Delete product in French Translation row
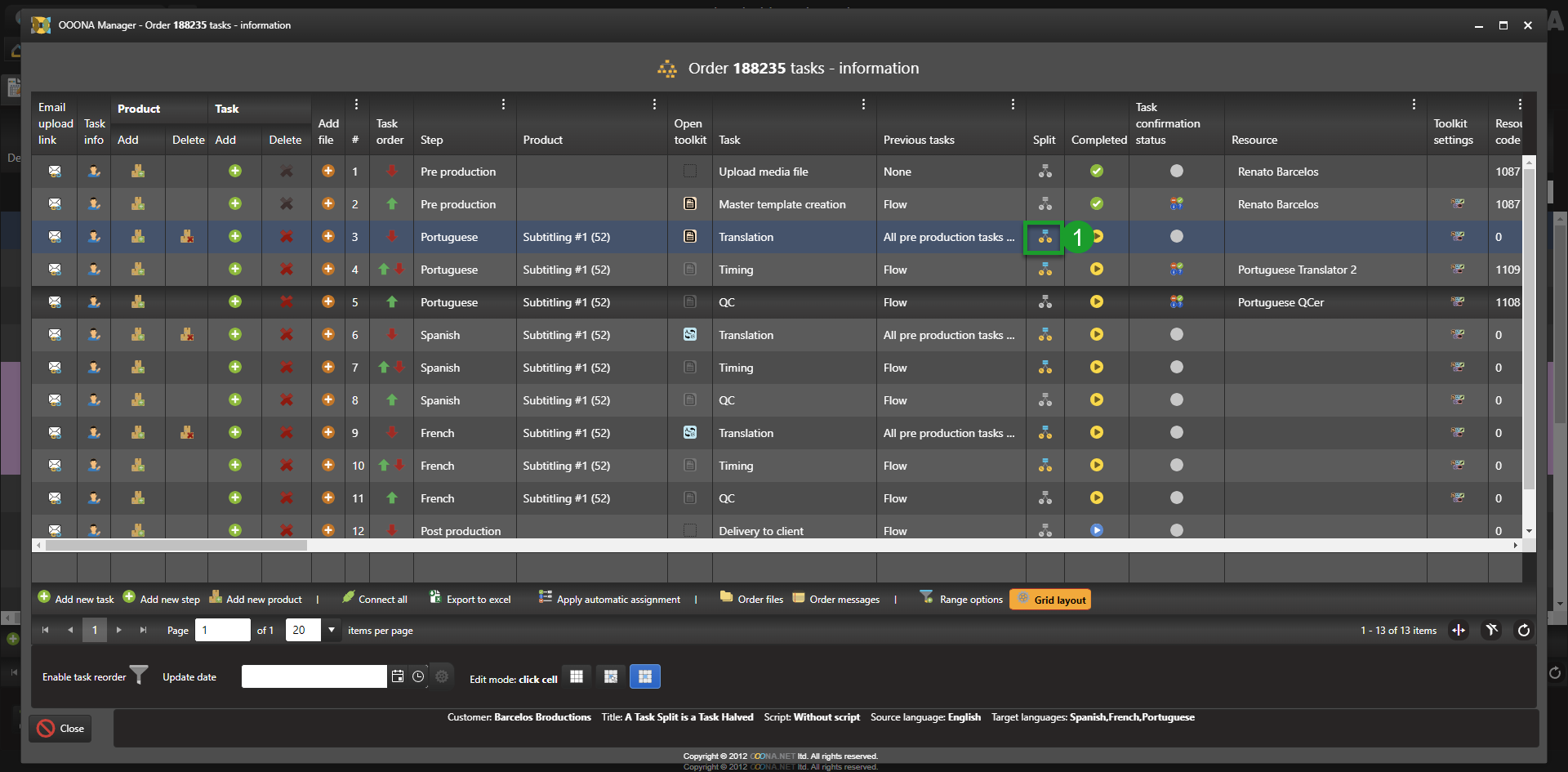 pyautogui.click(x=187, y=433)
